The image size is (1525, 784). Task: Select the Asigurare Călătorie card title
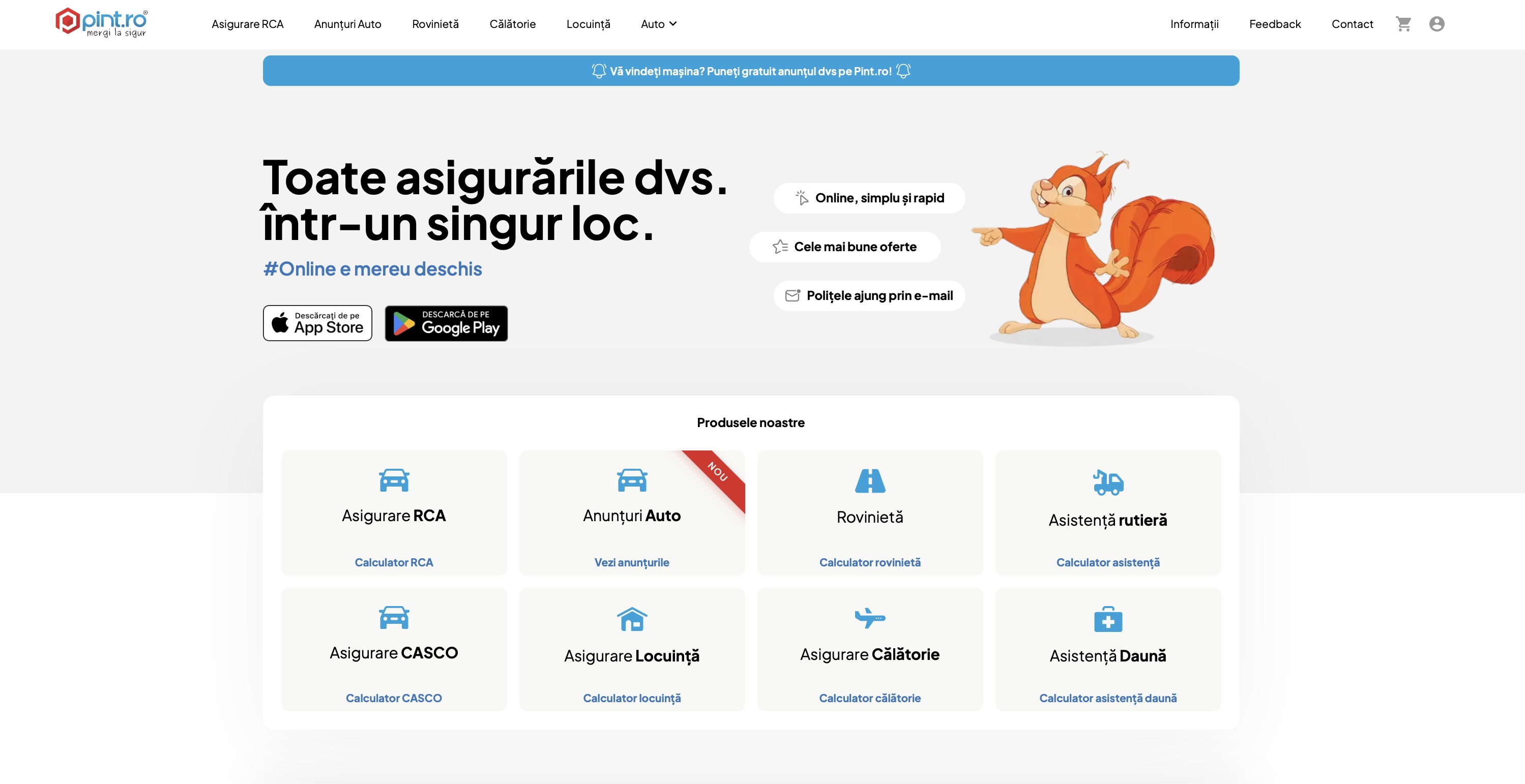coord(870,654)
